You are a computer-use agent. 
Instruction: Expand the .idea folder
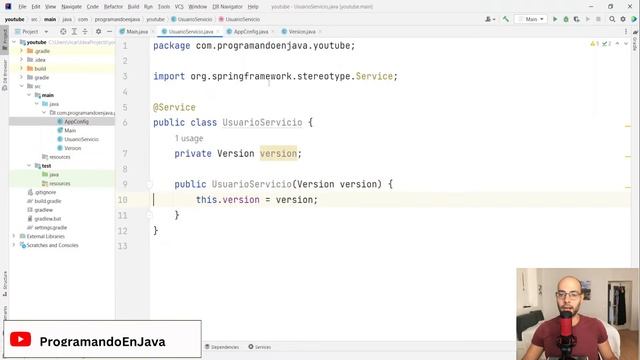click(x=22, y=60)
